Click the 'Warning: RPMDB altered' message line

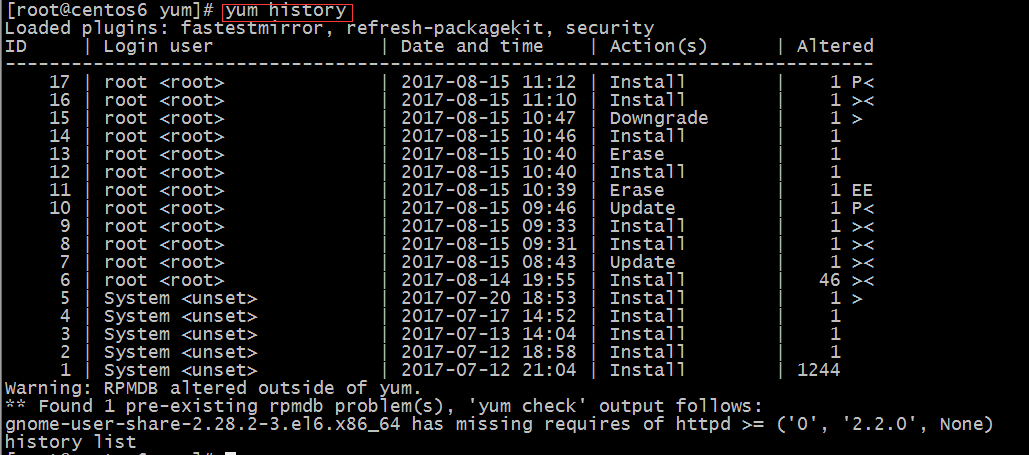pyautogui.click(x=213, y=388)
